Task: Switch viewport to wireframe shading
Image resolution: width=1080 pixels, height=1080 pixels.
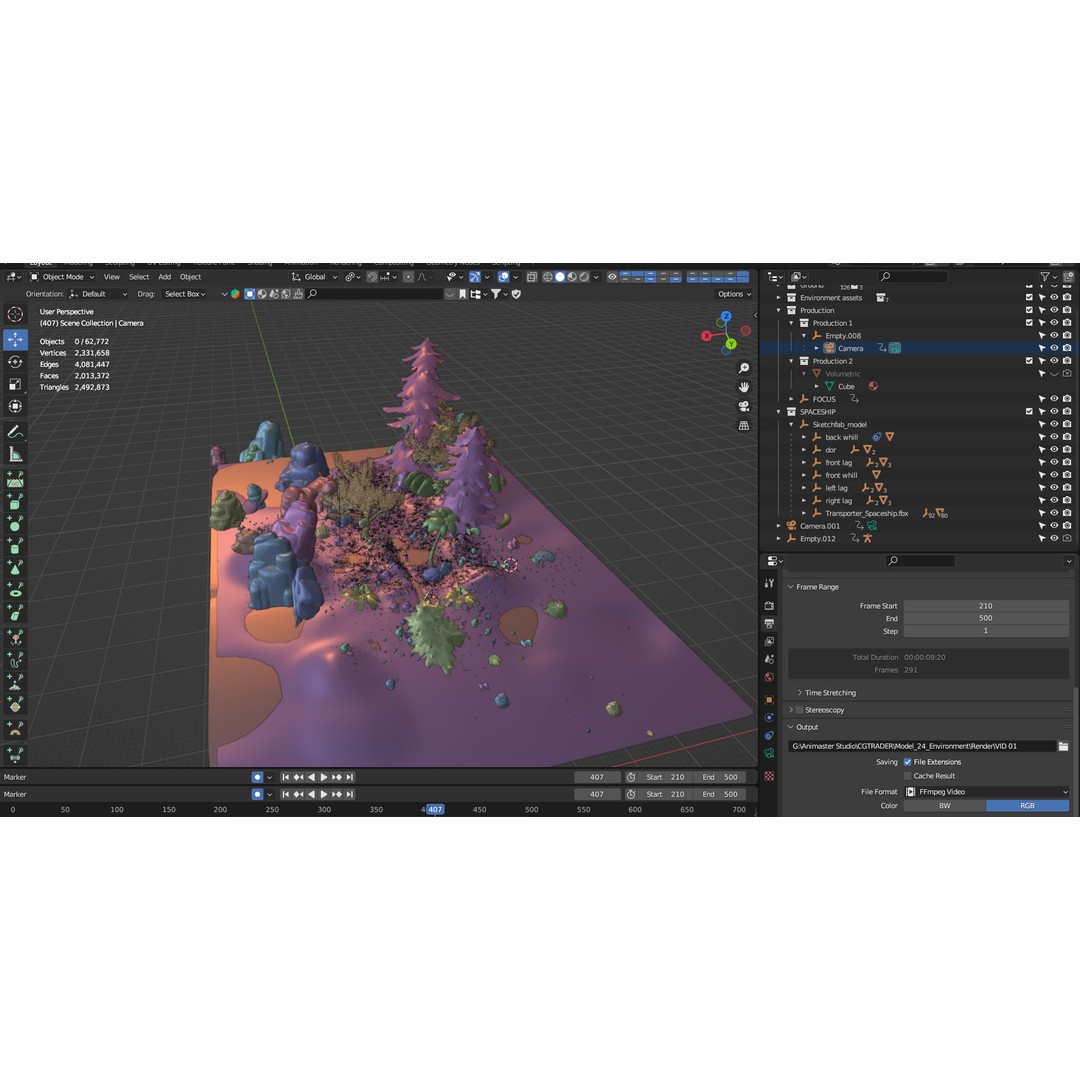Action: pos(548,277)
